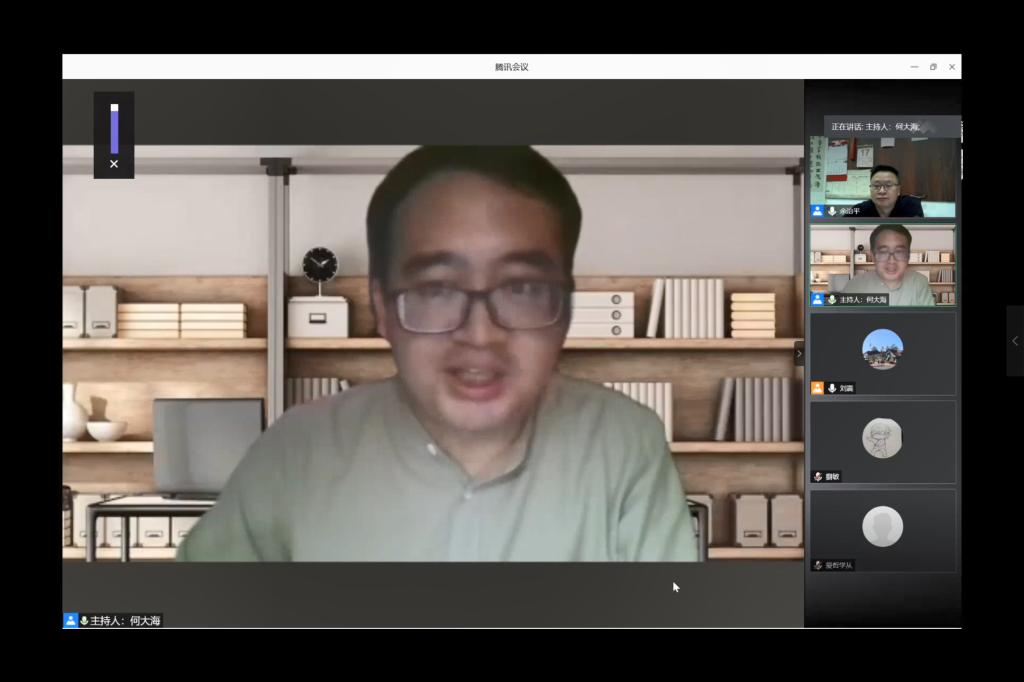This screenshot has width=1024, height=682.
Task: Click the muted mic icon beside 顧敏
Action: (818, 477)
